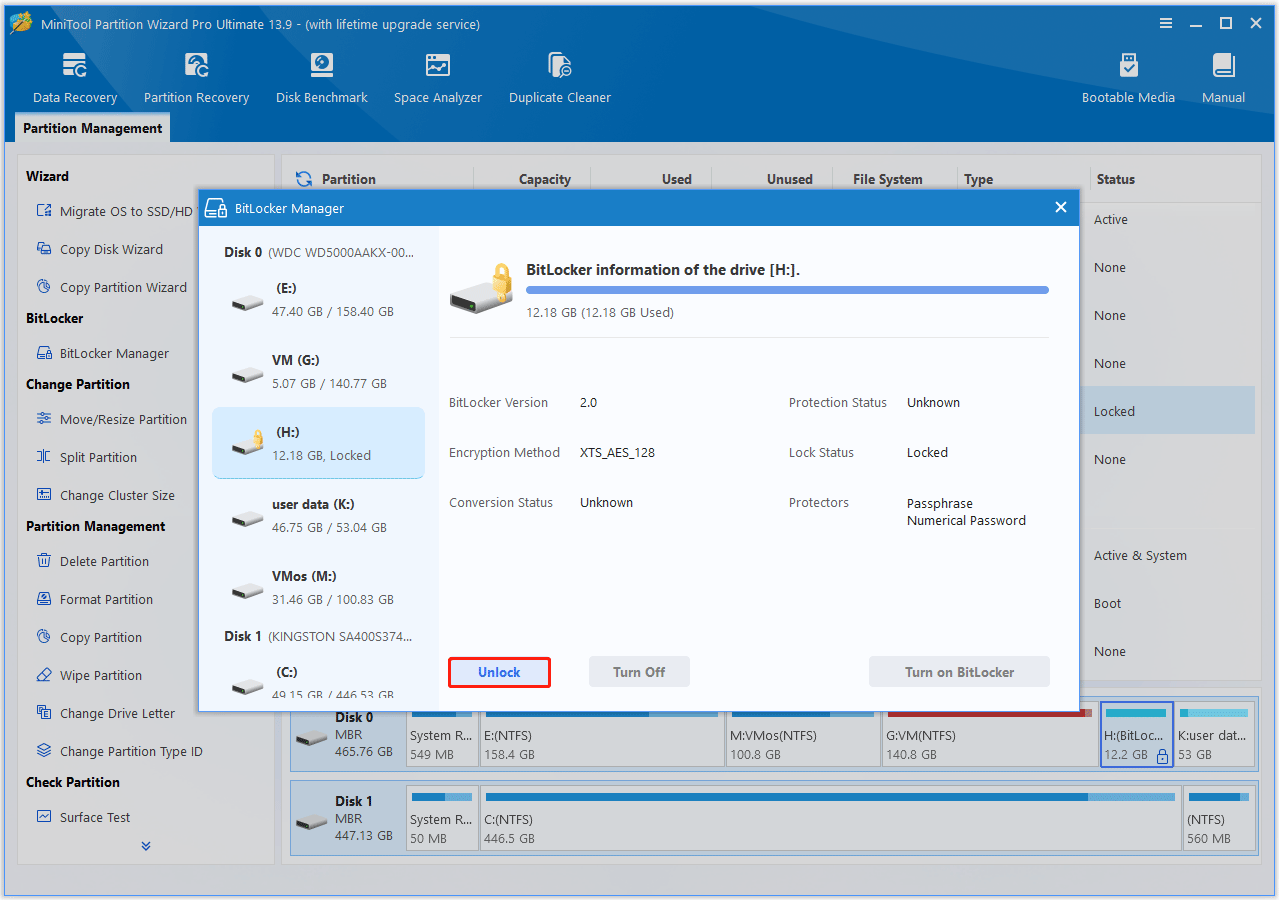This screenshot has height=900, width=1279.
Task: Select Disk 0 549 MB System Reserved block
Action: coord(441,734)
